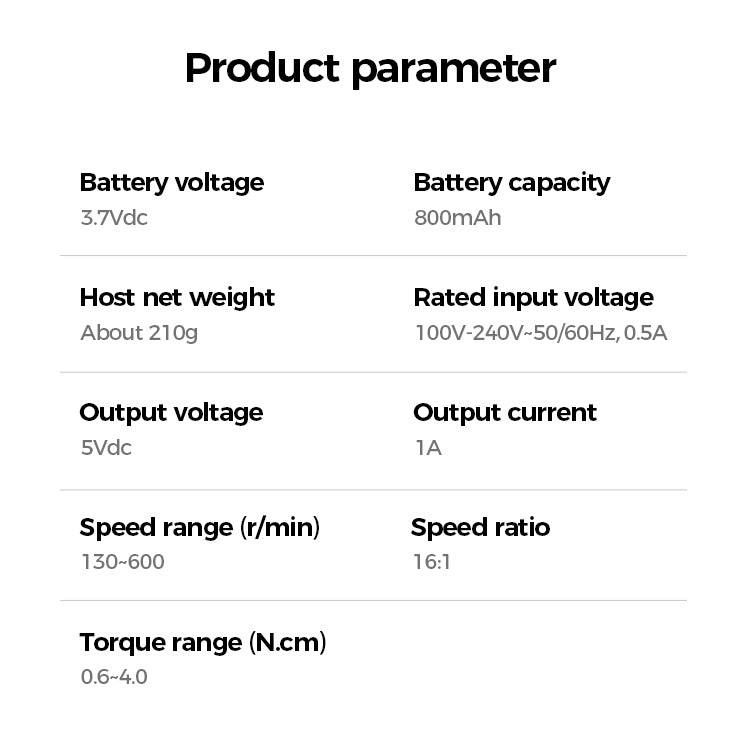Click the 1A value
The height and width of the screenshot is (748, 750).
[x=427, y=448]
